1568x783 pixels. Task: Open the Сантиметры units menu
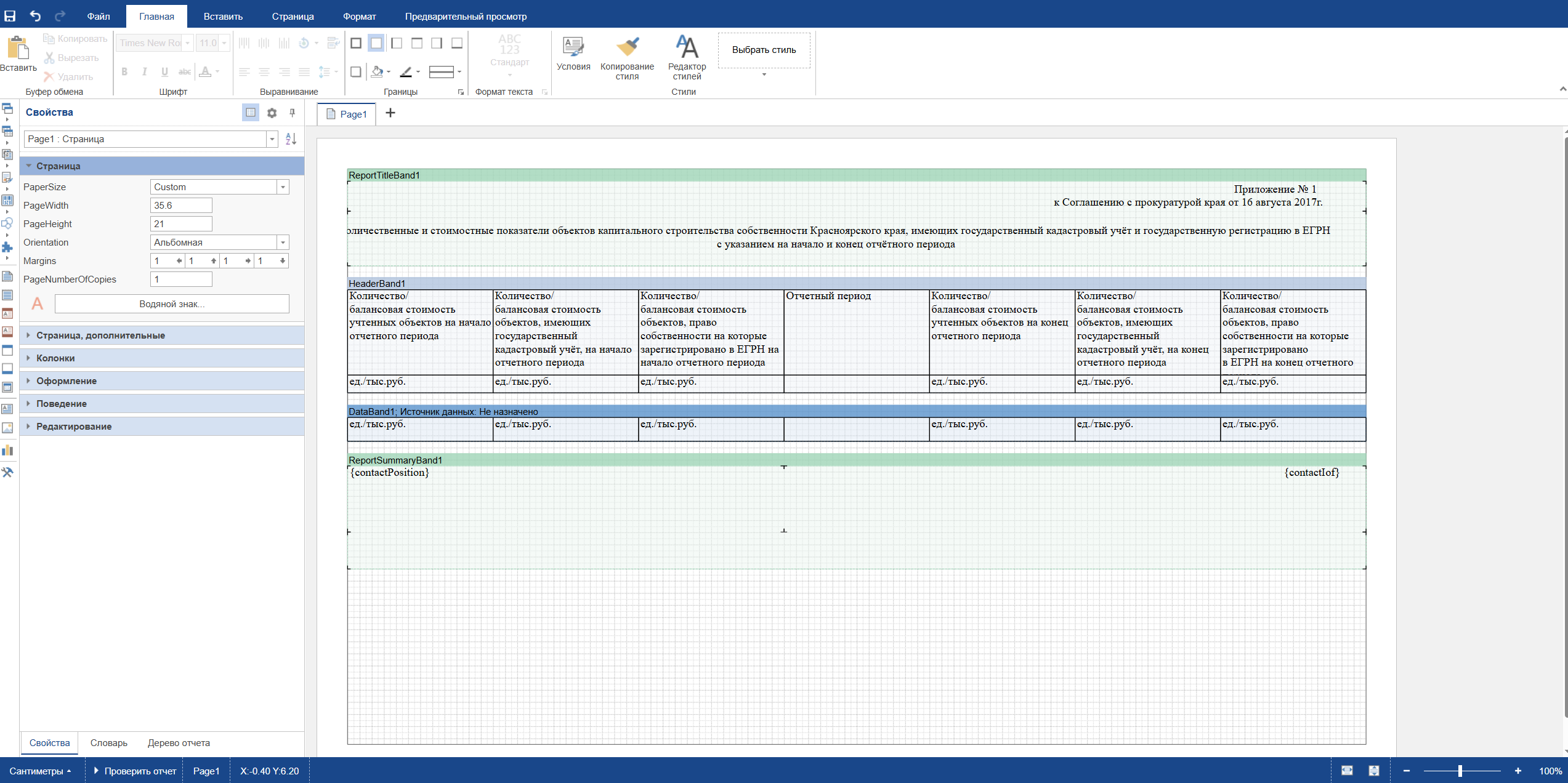(40, 771)
